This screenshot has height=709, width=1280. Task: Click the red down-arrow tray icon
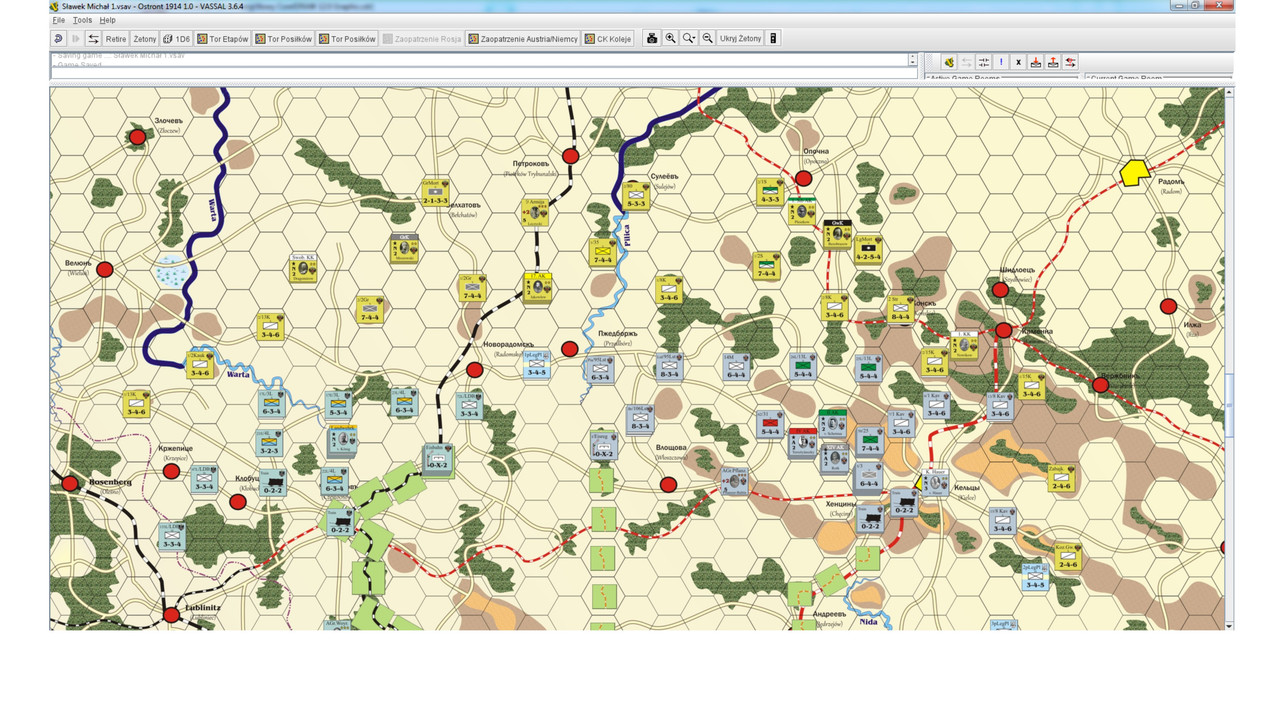[x=1036, y=62]
